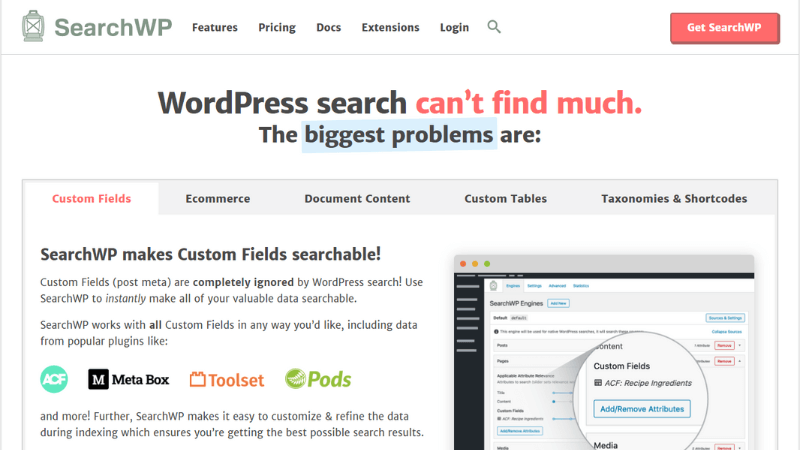Click the Get SearchWP button
The width and height of the screenshot is (800, 450).
pyautogui.click(x=724, y=28)
